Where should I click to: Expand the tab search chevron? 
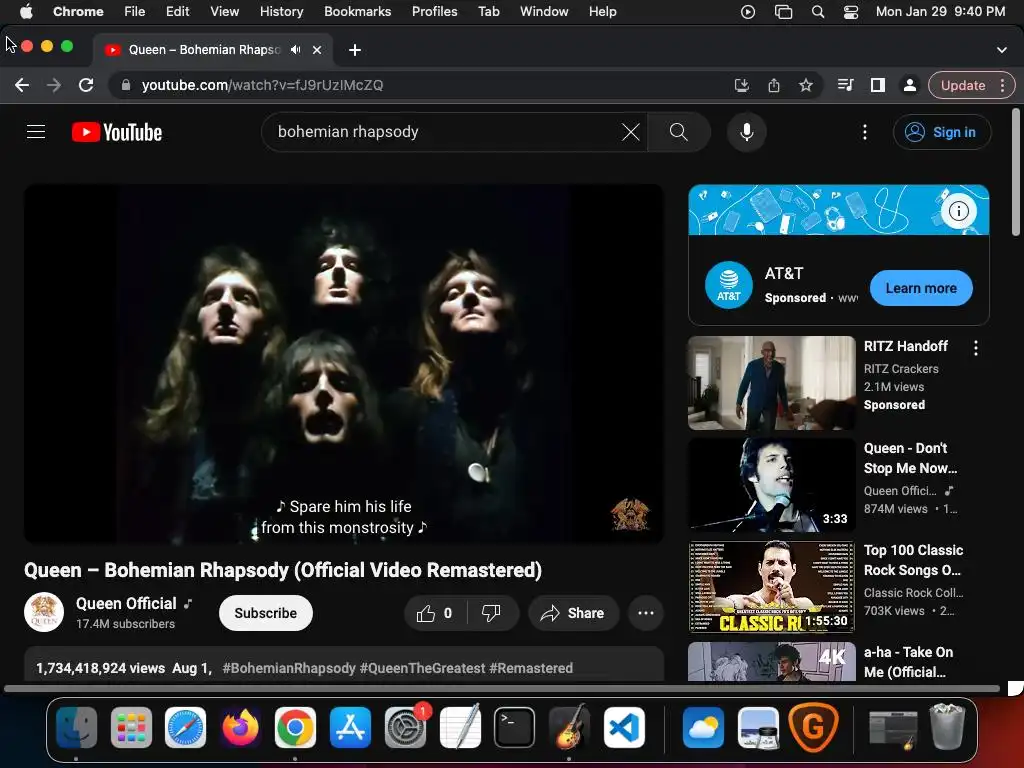[1001, 50]
